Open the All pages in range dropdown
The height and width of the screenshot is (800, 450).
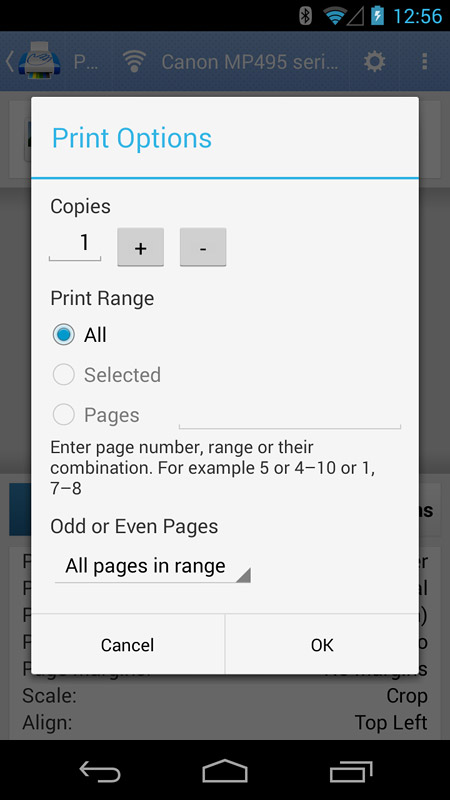pos(153,566)
